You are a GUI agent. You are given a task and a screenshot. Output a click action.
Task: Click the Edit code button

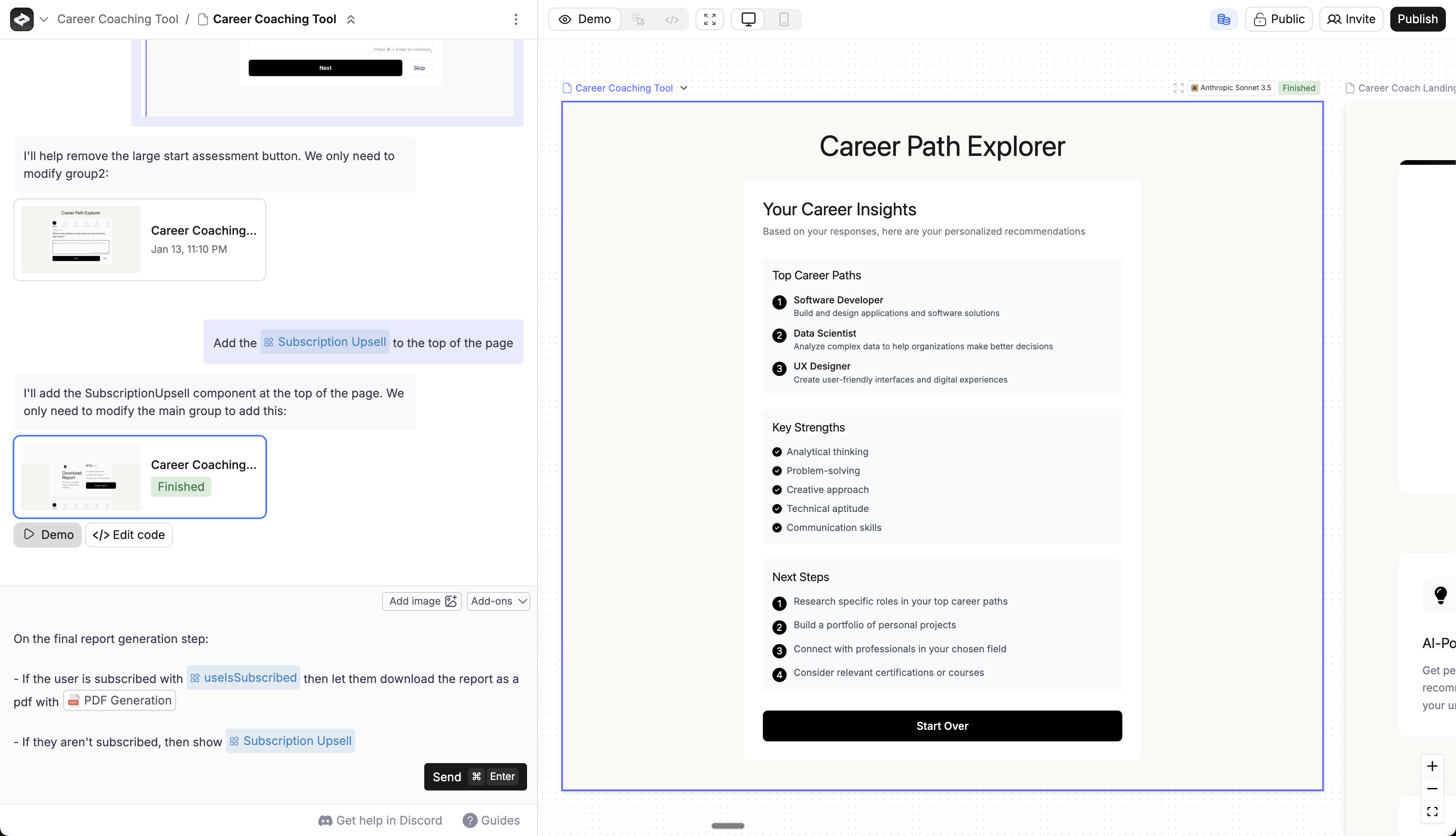[128, 535]
